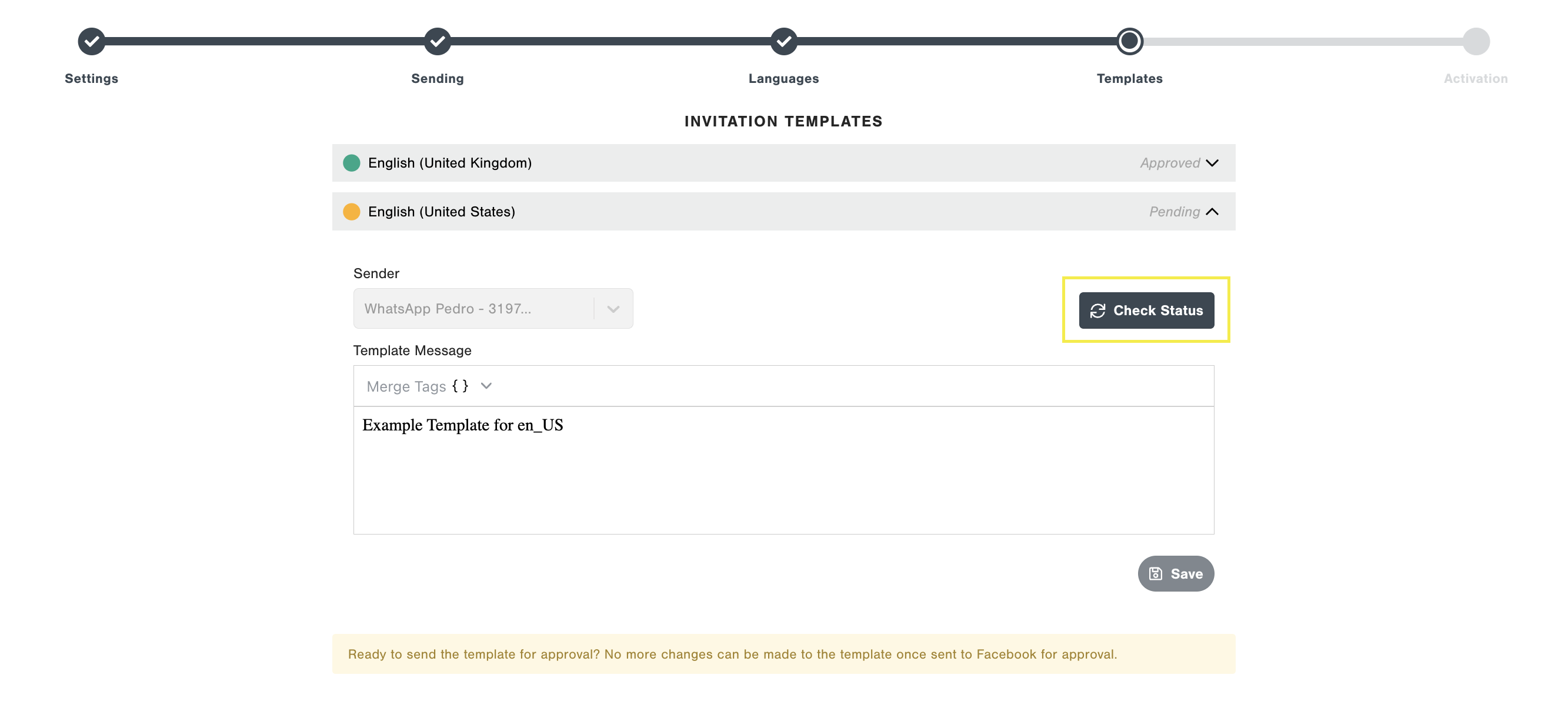The width and height of the screenshot is (1568, 708).
Task: Expand the English (United Kingdom) template row
Action: coord(1212,162)
